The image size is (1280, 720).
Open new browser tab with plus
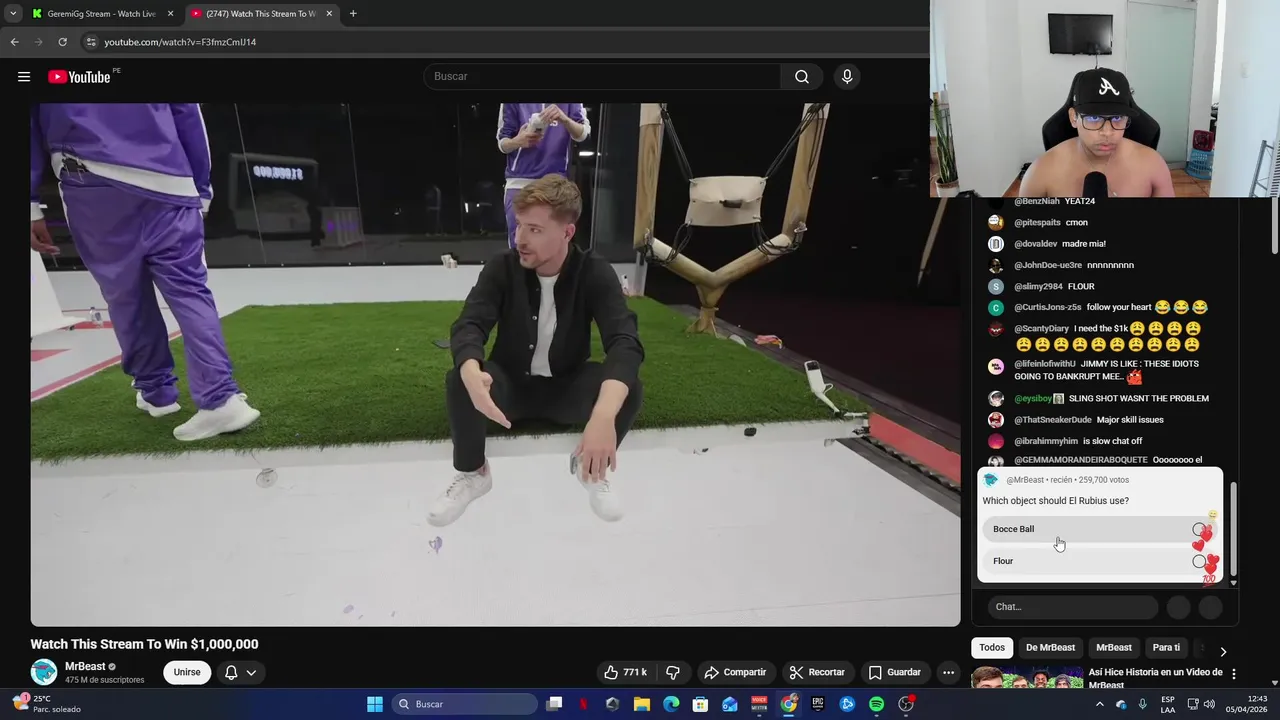point(353,14)
